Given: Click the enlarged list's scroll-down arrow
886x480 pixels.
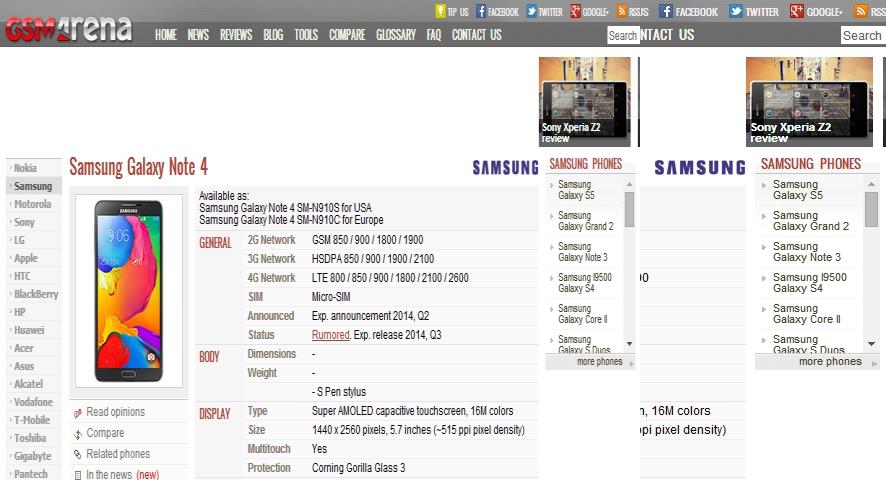Looking at the screenshot, I should [871, 344].
